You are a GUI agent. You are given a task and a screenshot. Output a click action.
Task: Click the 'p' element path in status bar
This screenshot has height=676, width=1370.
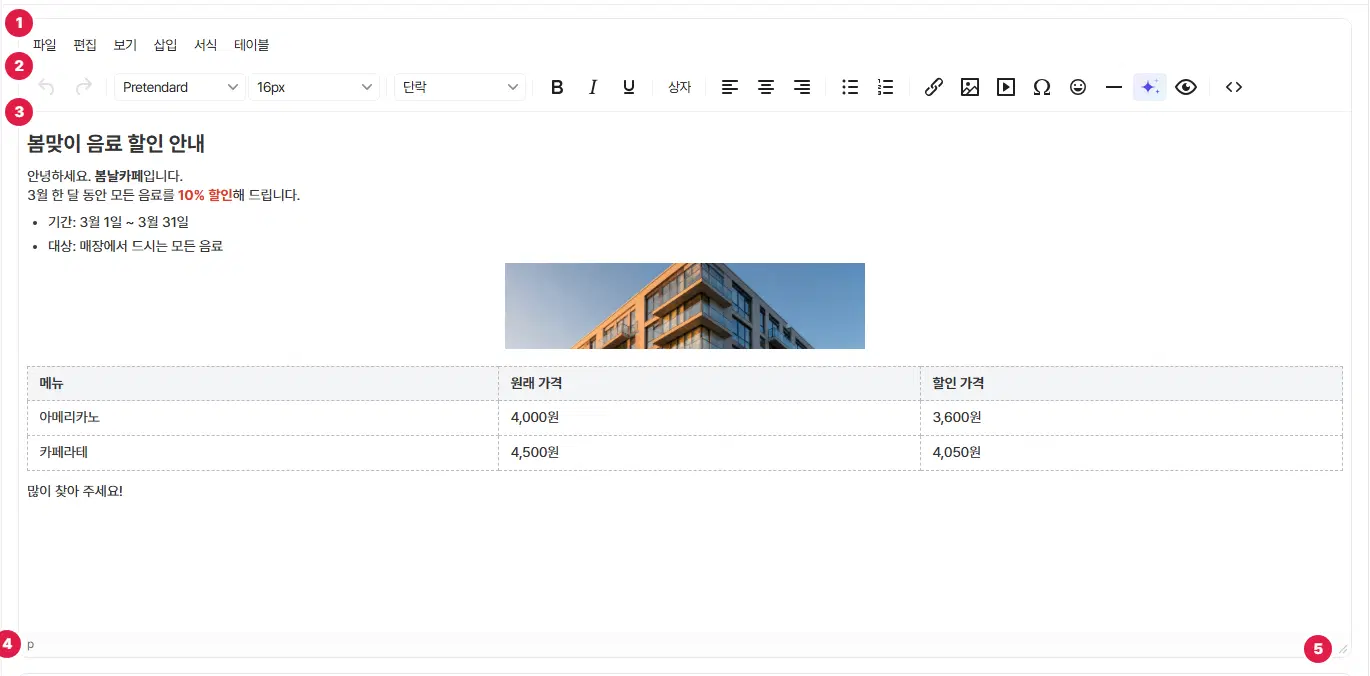point(31,644)
